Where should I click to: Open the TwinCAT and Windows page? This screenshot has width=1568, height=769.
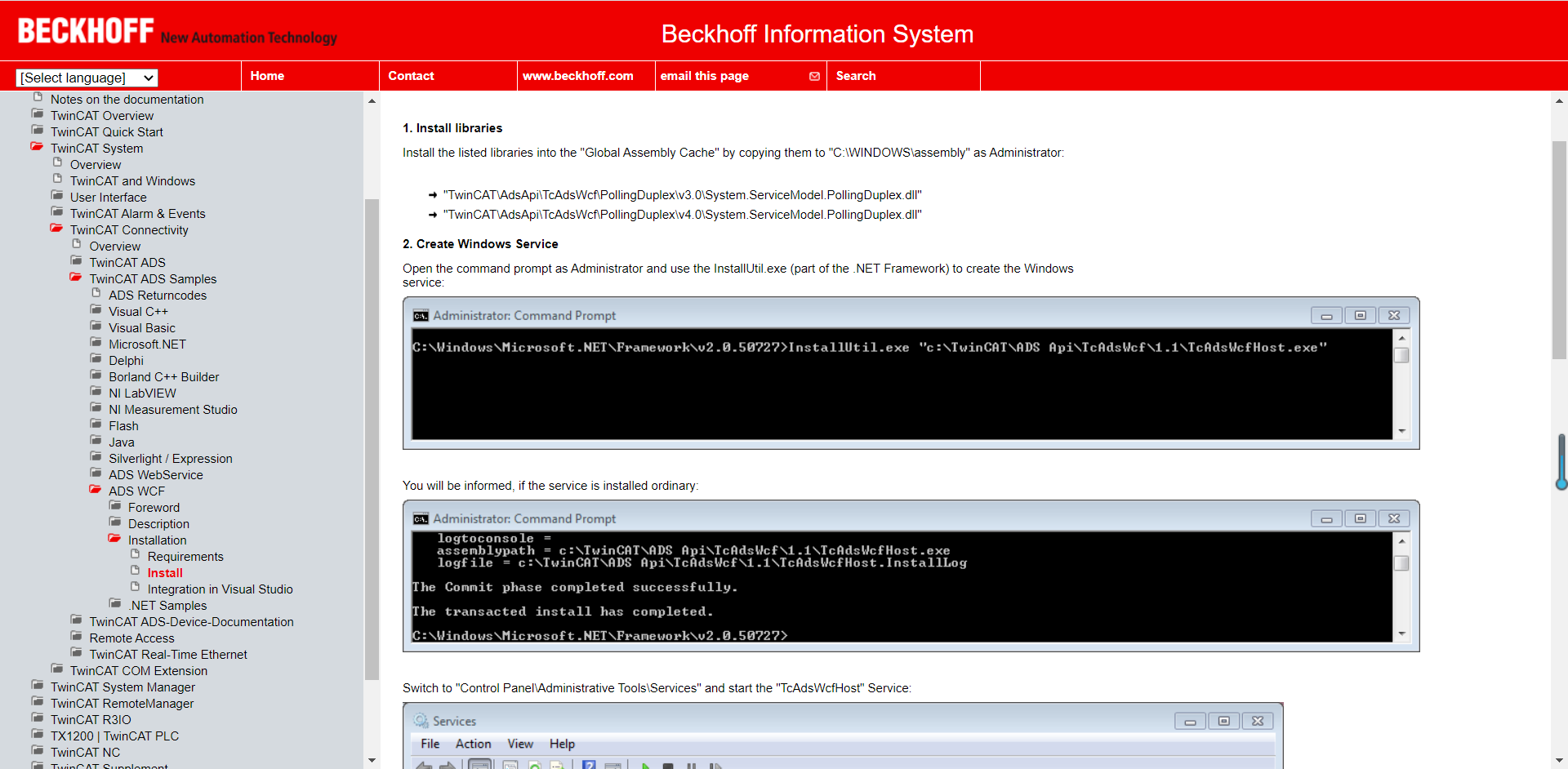(132, 181)
